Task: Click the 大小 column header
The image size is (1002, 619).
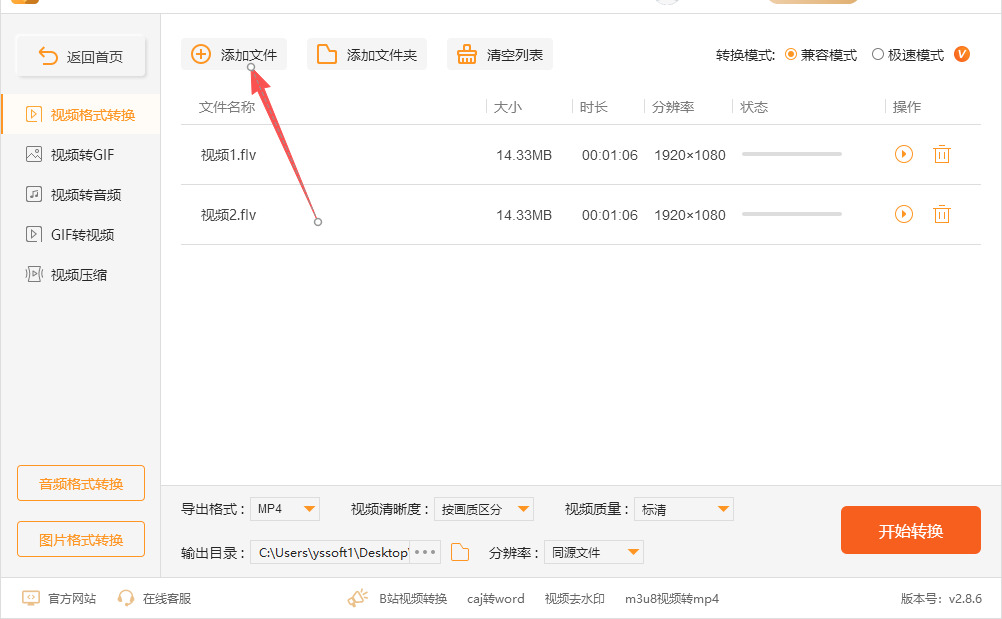Action: point(507,107)
